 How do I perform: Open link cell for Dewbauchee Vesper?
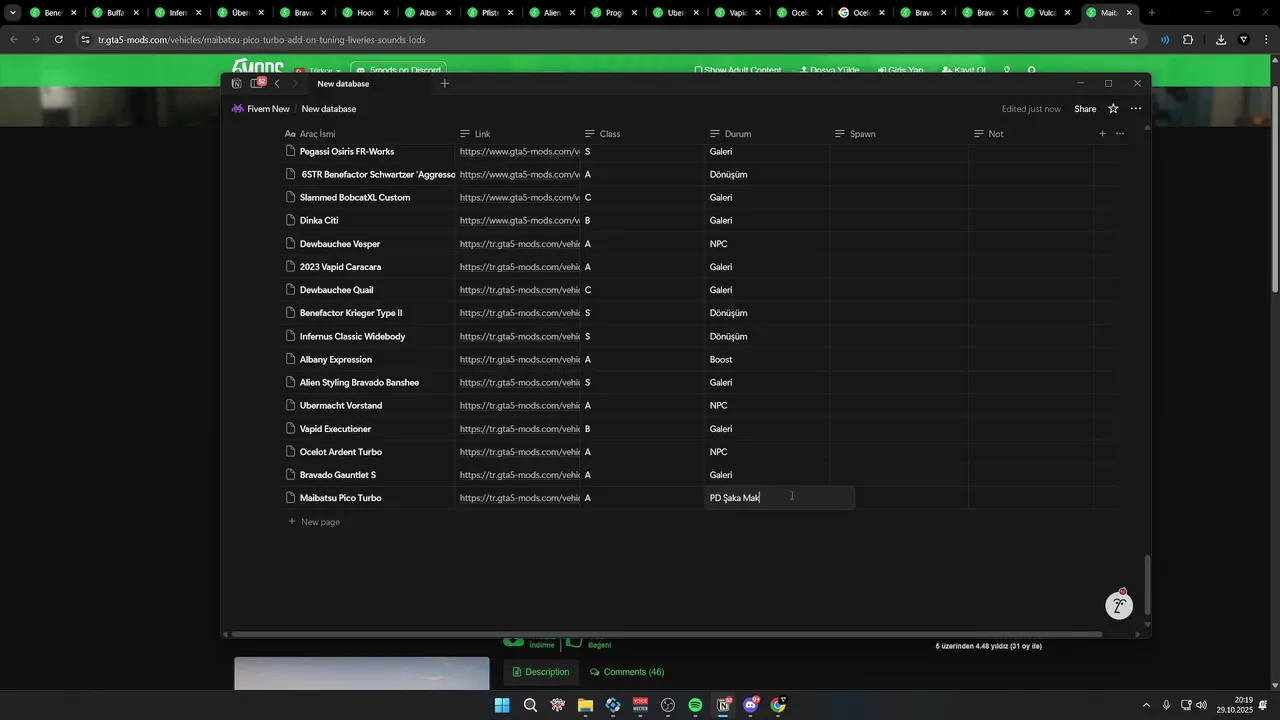coord(518,244)
